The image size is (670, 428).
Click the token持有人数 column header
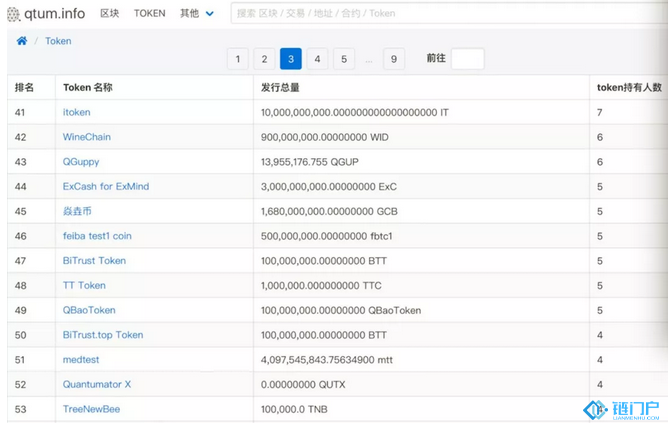(629, 88)
